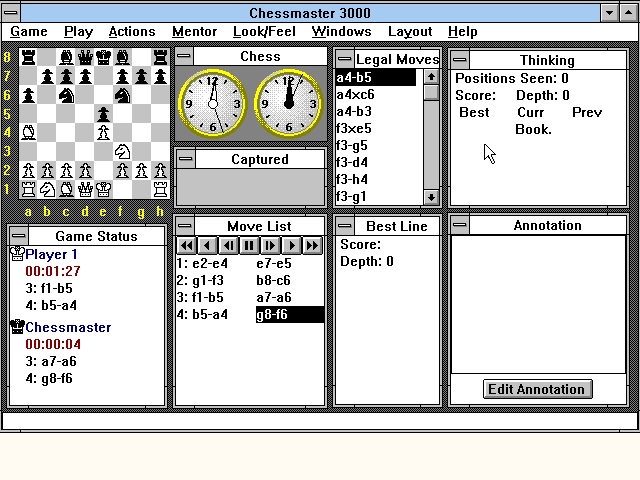Select legal move f3-d4
Image resolution: width=640 pixels, height=480 pixels.
coord(376,162)
